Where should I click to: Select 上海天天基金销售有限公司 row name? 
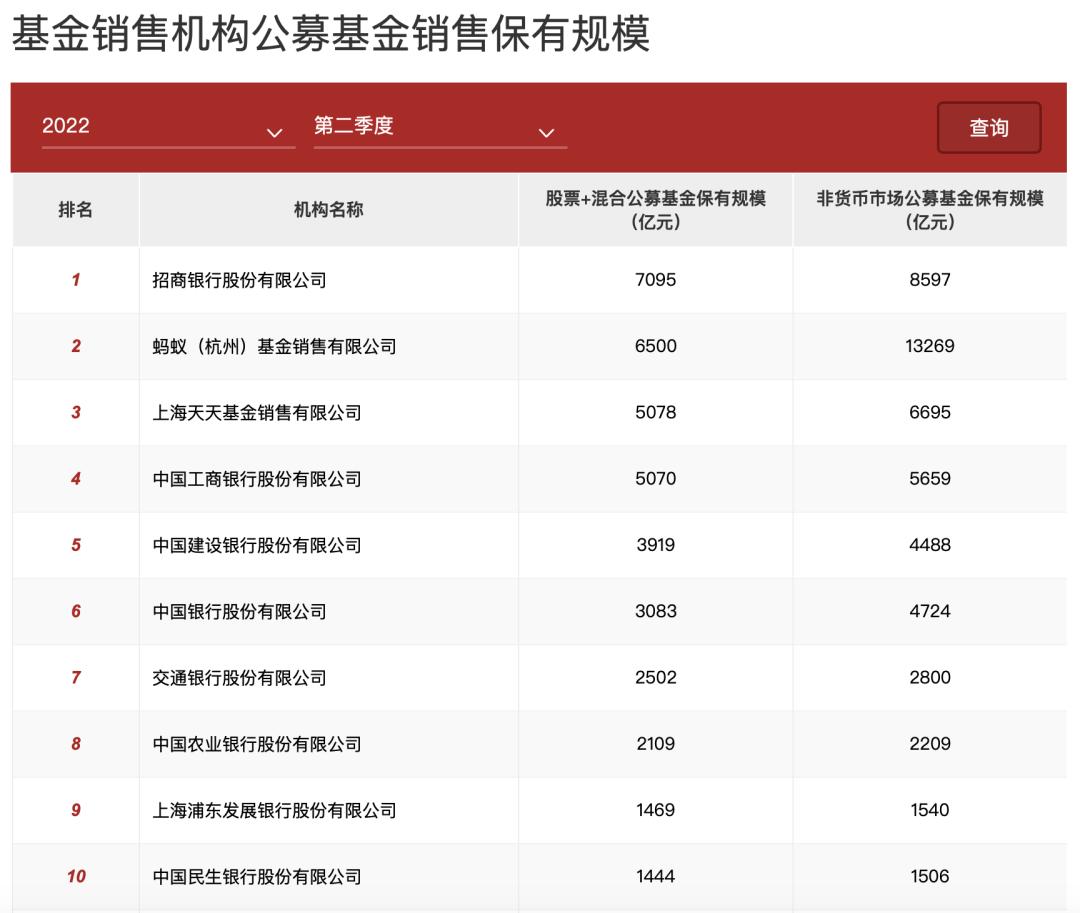pos(256,412)
